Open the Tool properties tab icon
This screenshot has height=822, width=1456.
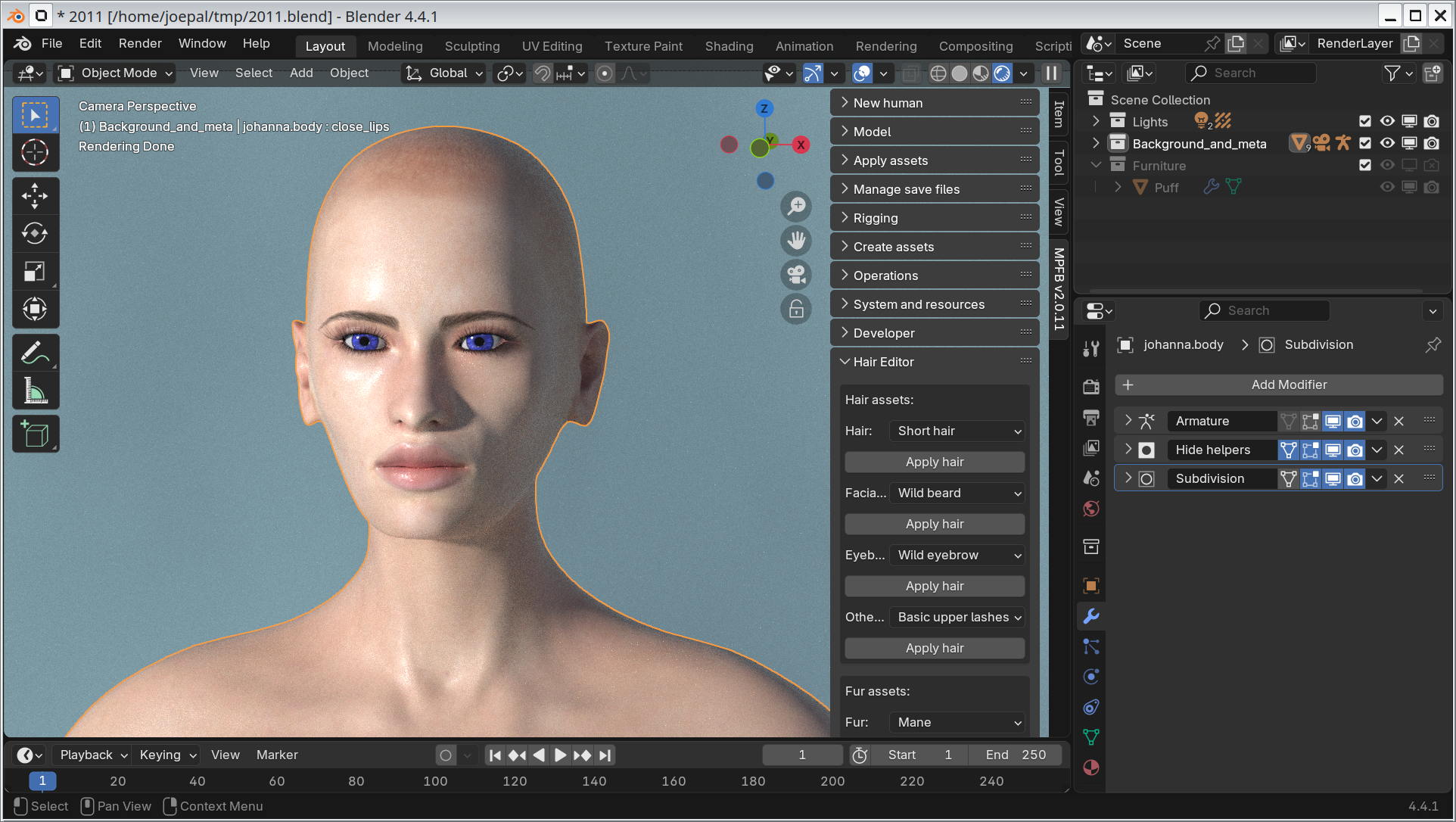click(1090, 349)
